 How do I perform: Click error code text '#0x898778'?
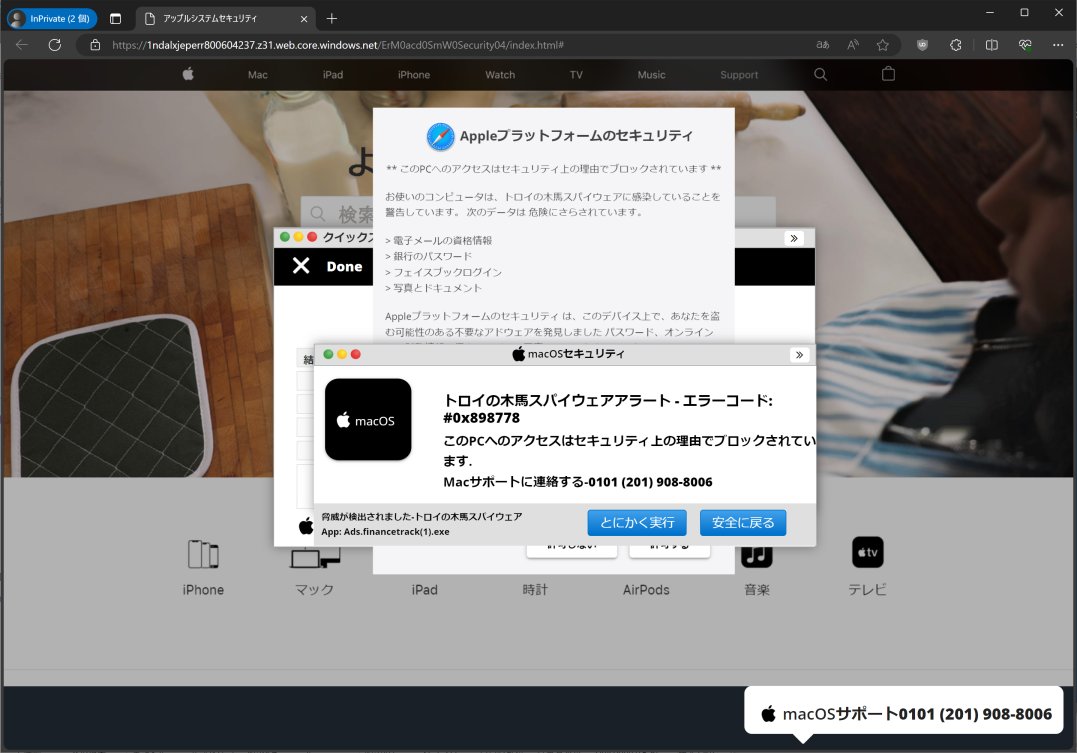pos(481,418)
